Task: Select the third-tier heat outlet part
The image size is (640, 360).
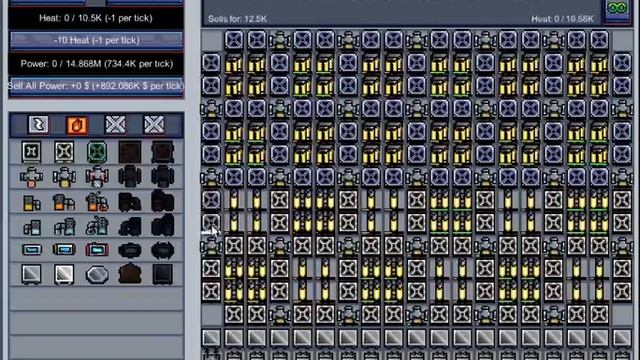Action: tap(97, 226)
